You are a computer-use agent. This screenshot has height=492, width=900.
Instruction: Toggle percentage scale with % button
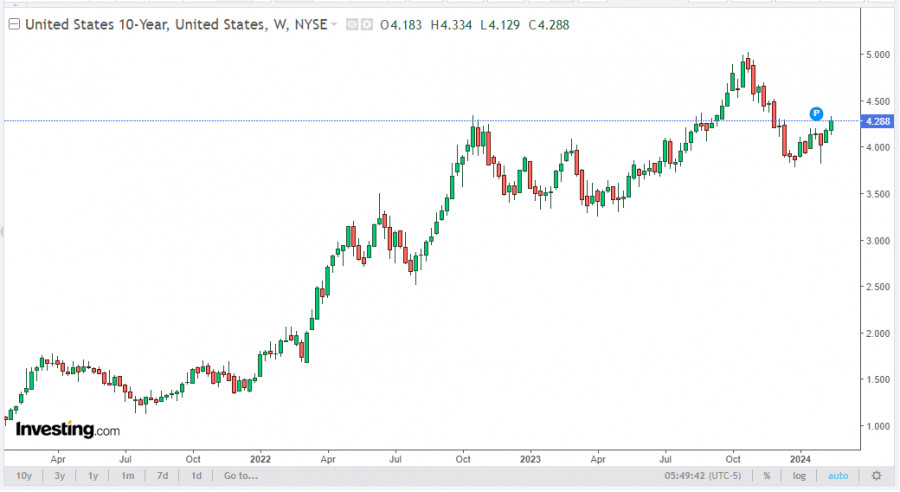coord(767,476)
